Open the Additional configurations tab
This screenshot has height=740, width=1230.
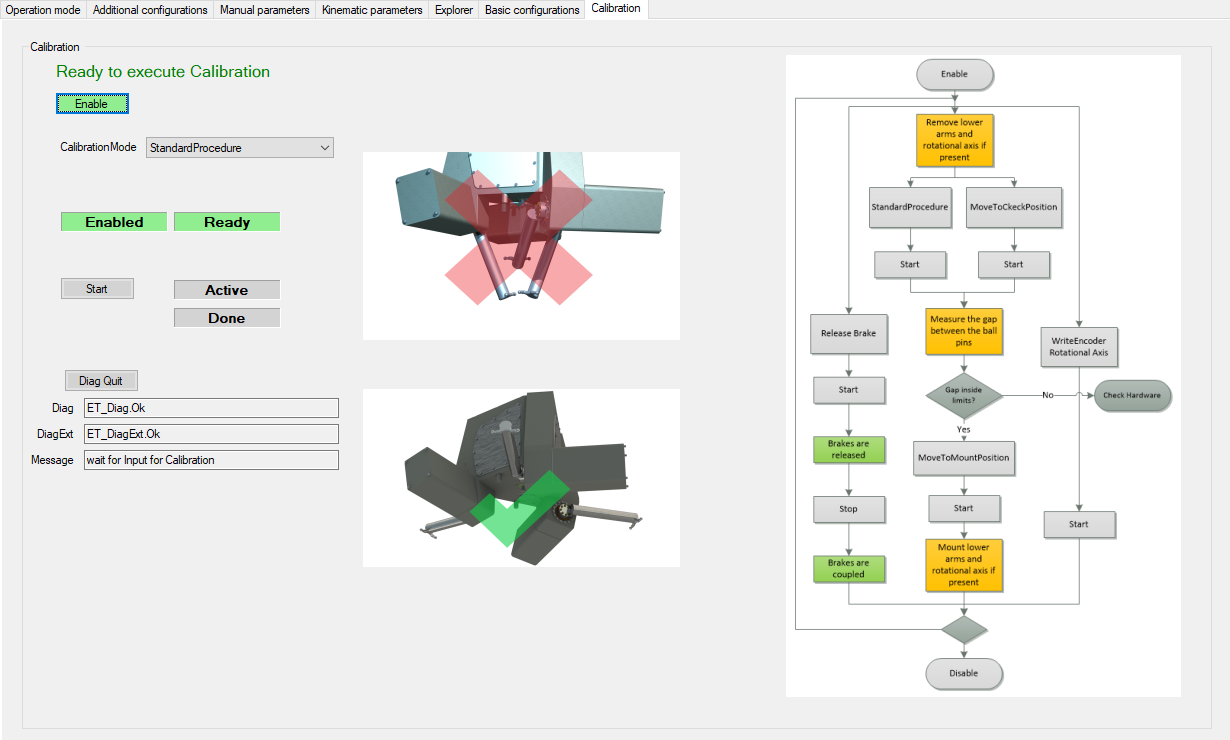tap(150, 10)
